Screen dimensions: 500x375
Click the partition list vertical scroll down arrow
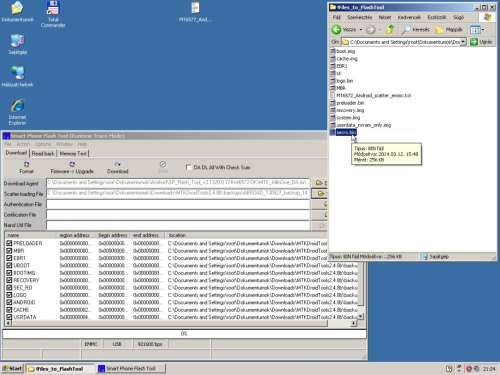[x=361, y=316]
